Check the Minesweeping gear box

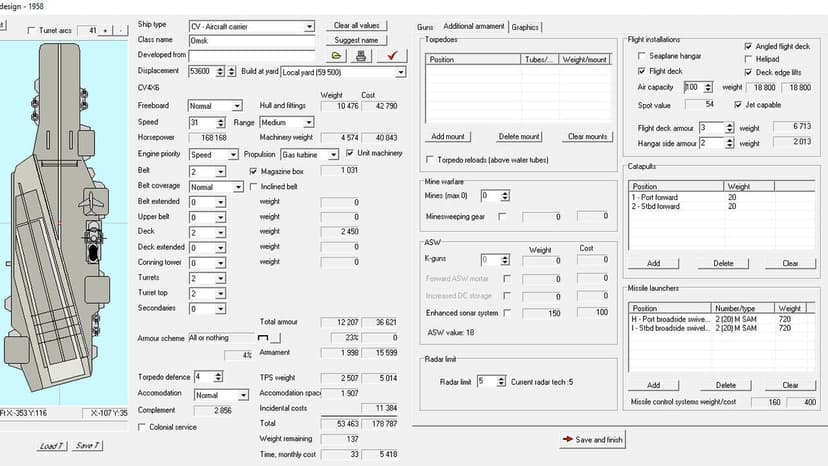point(502,216)
